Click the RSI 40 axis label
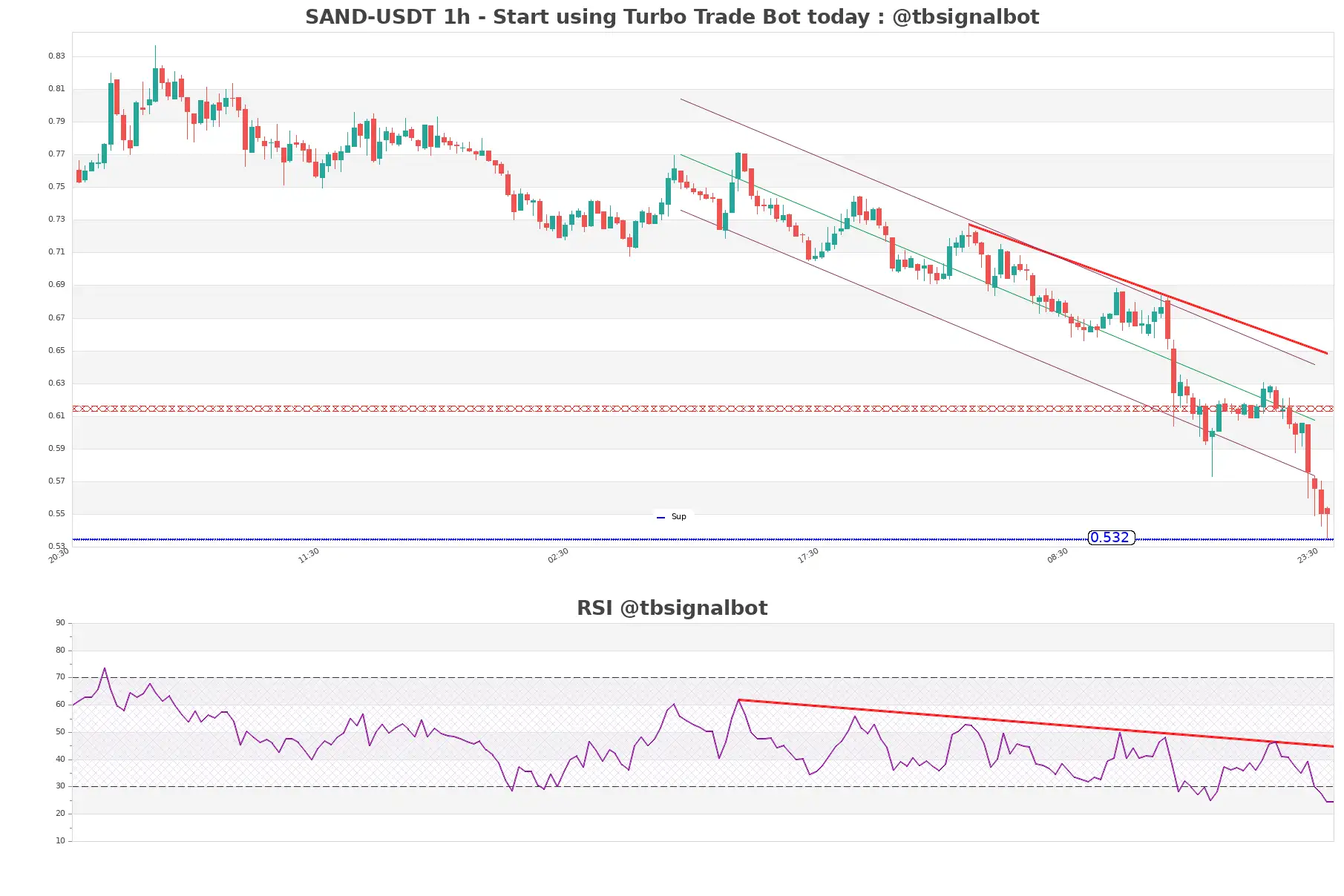 [x=60, y=760]
